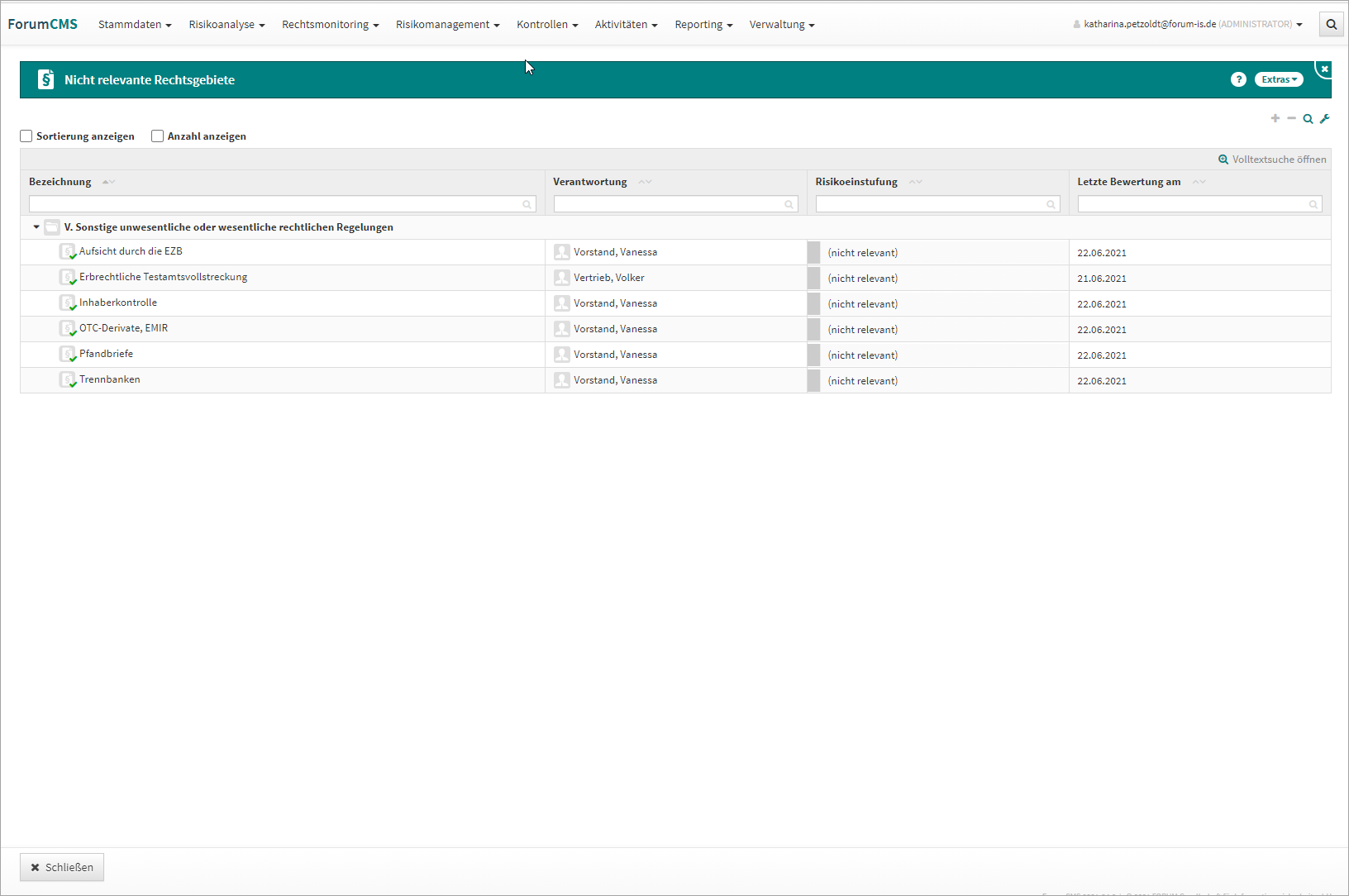Enable the Sortierung anzeigen checkbox

pyautogui.click(x=26, y=136)
